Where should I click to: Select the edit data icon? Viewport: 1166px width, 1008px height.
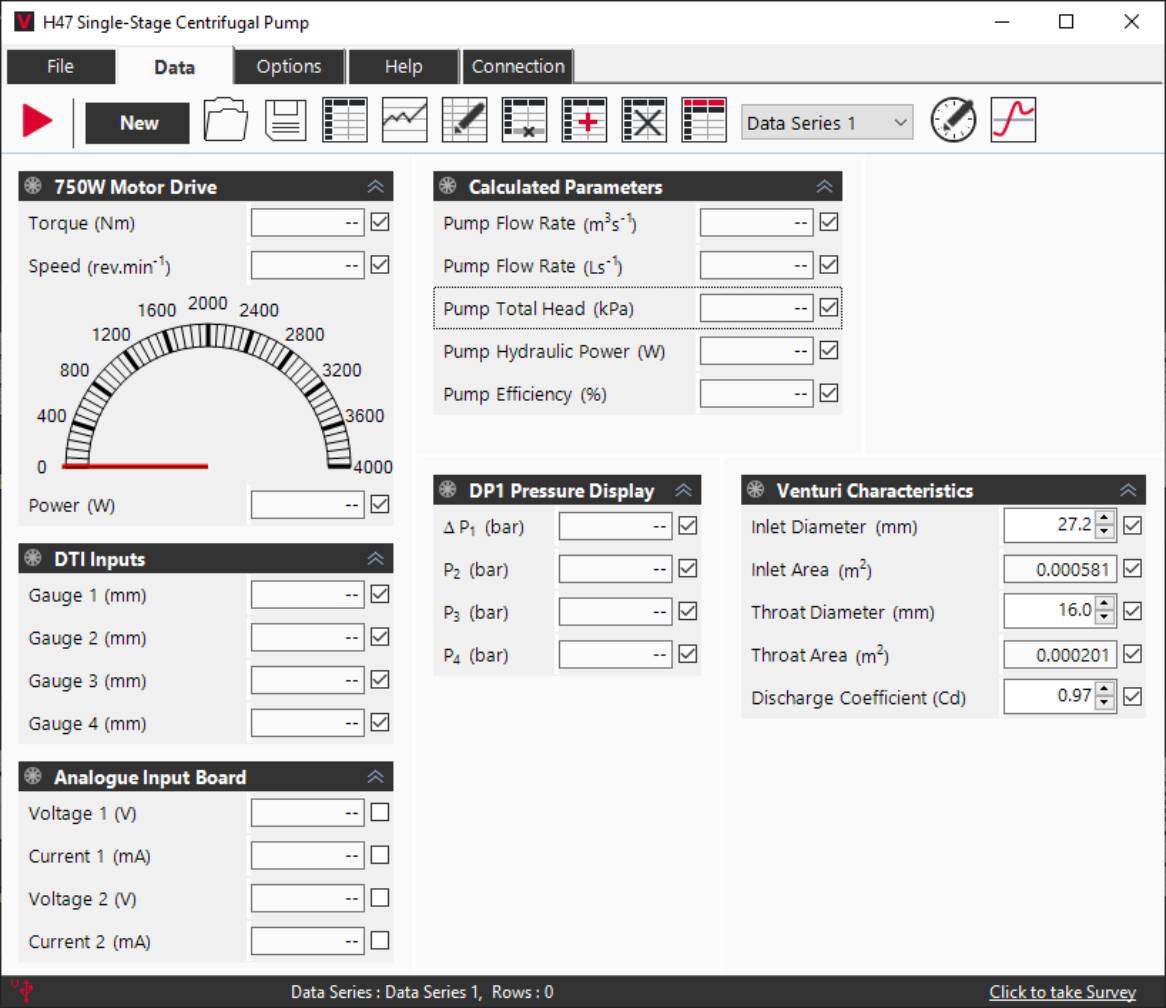[x=465, y=118]
